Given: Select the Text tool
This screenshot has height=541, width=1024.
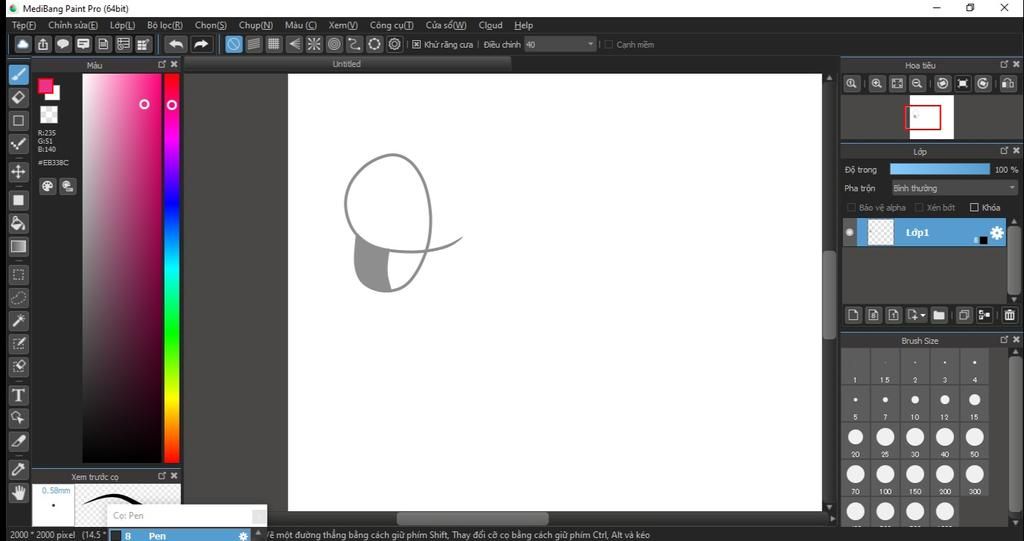Looking at the screenshot, I should point(18,395).
